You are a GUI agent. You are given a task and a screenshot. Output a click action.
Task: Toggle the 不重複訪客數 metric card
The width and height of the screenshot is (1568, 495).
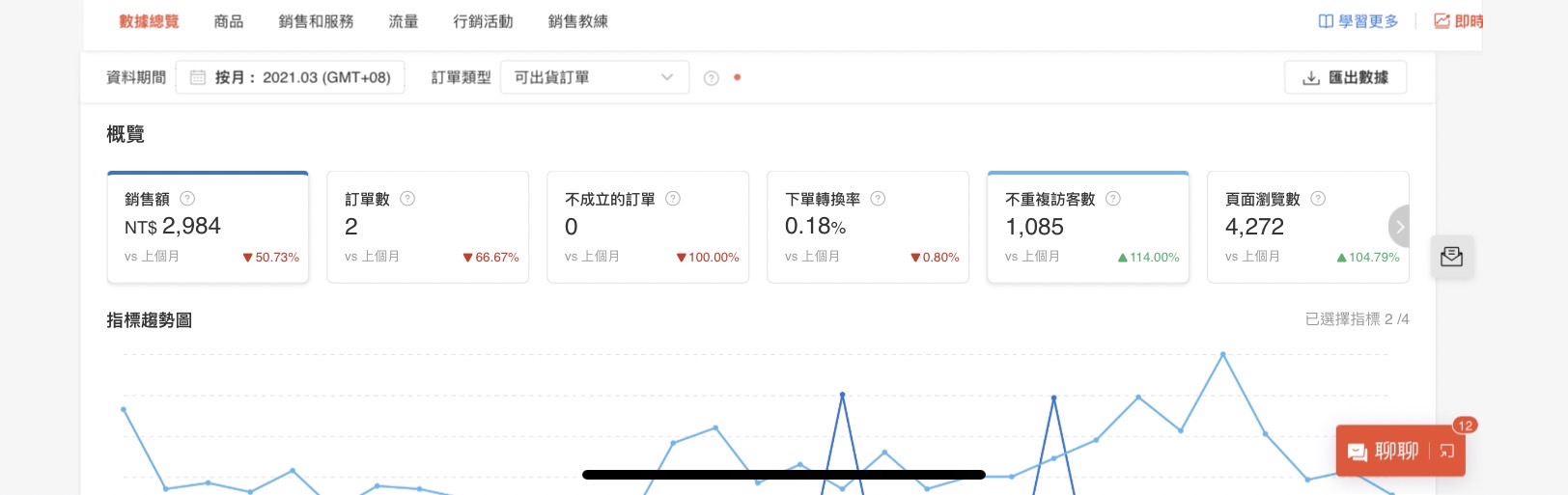[1087, 228]
